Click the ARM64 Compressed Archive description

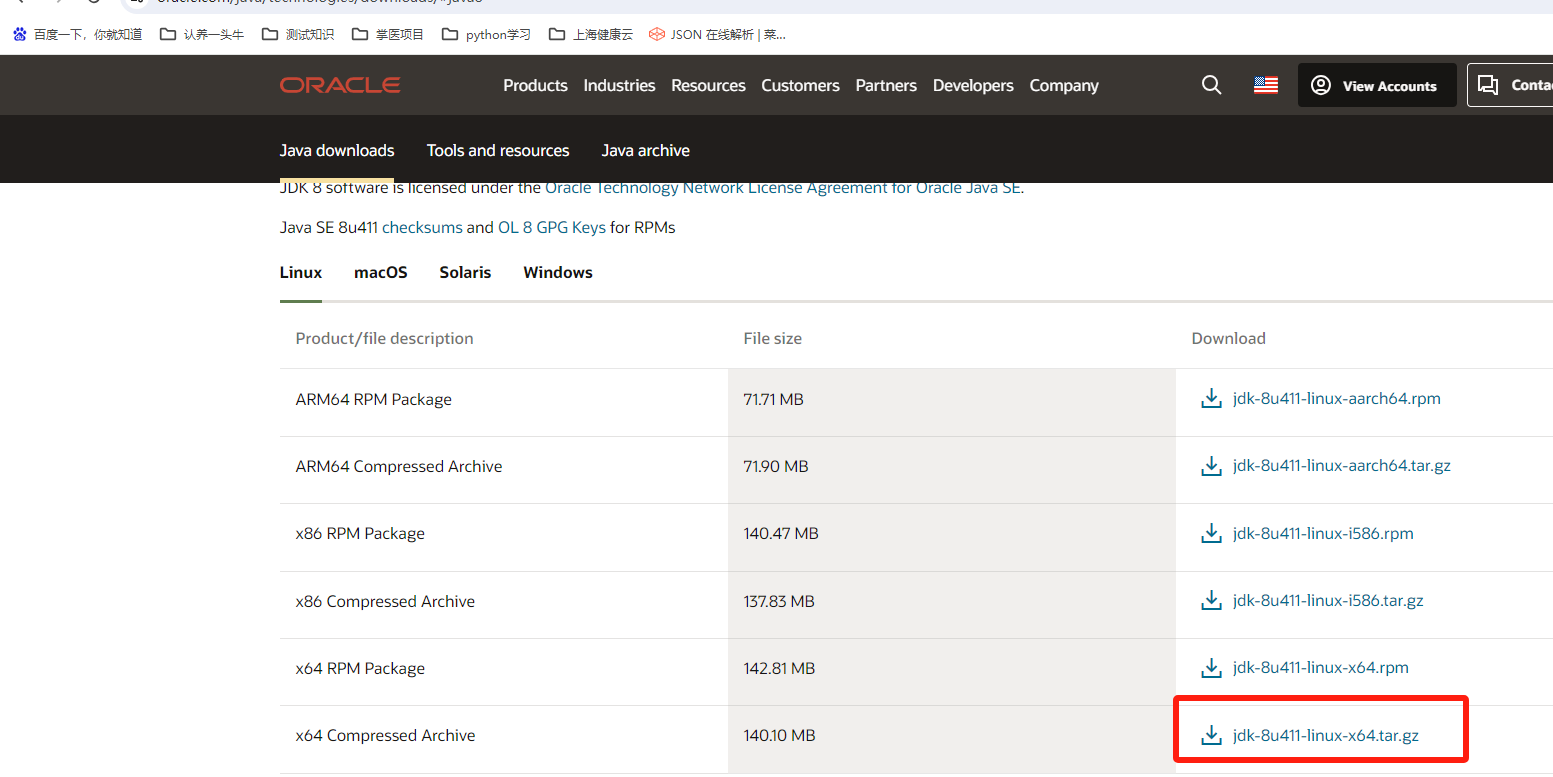[x=399, y=467]
